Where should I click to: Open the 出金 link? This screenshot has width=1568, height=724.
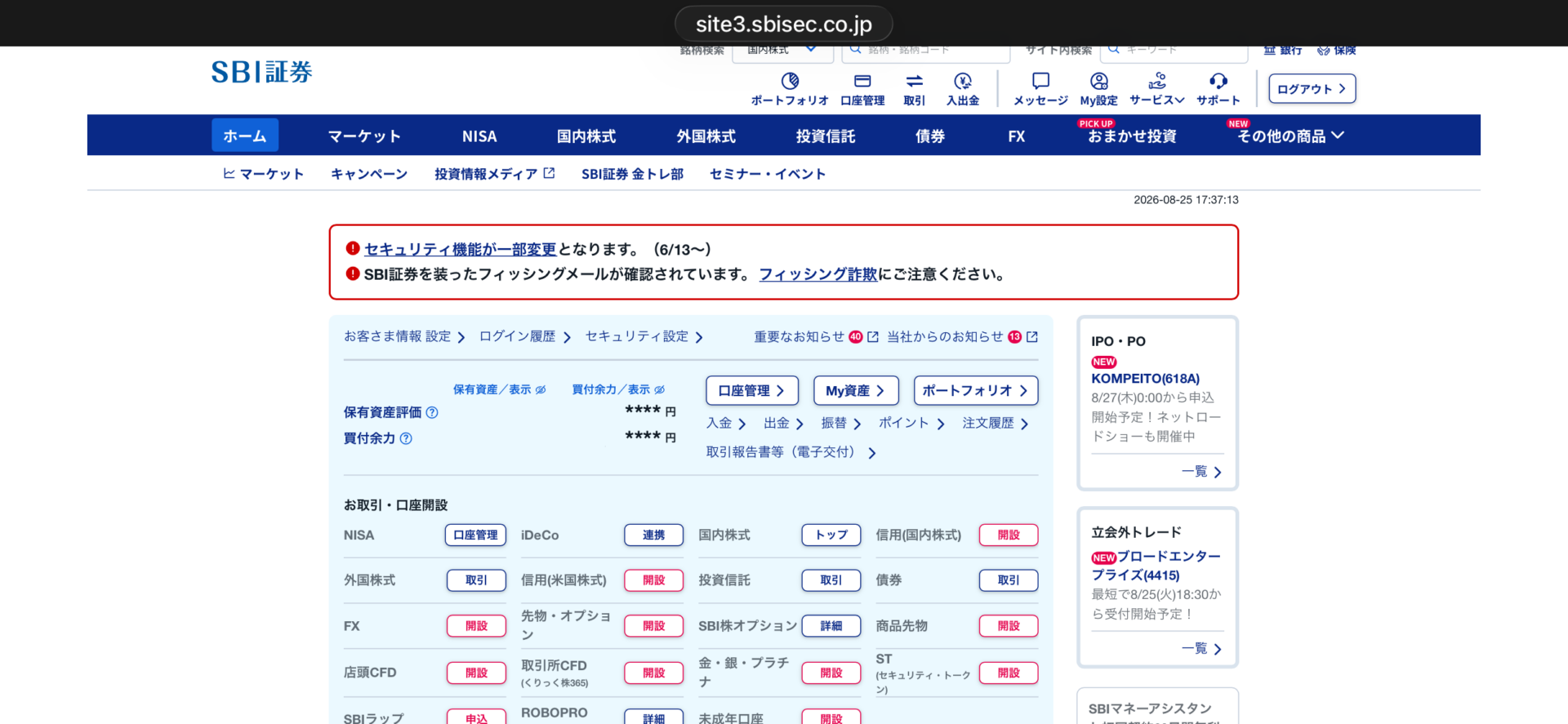coord(783,423)
